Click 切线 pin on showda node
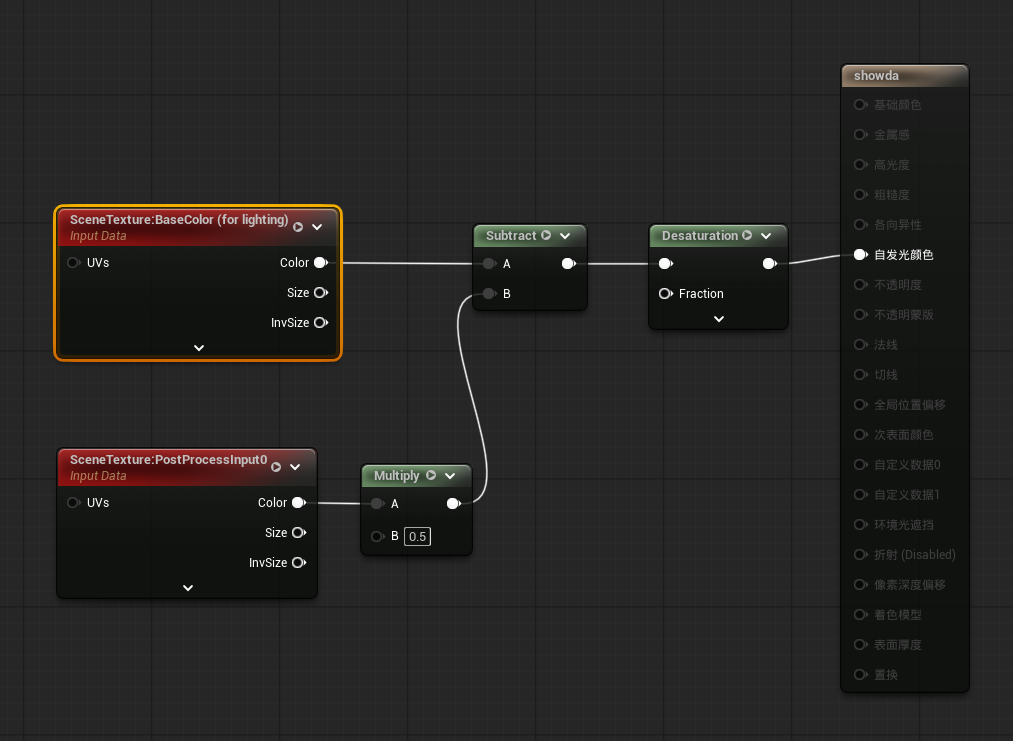Screen dimensions: 1013x741 pos(861,375)
